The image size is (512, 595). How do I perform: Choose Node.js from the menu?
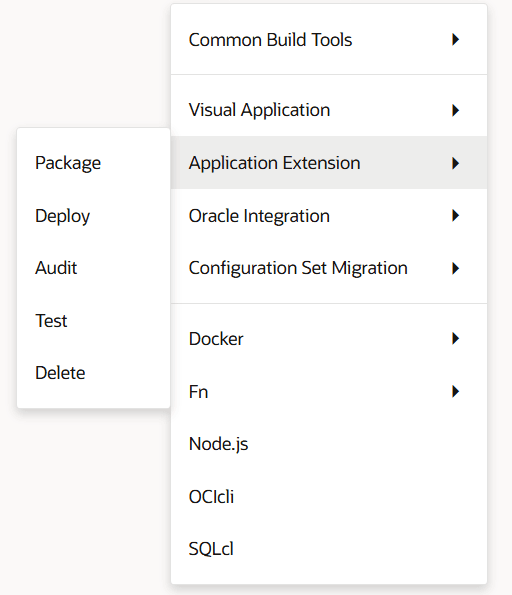tap(329, 444)
